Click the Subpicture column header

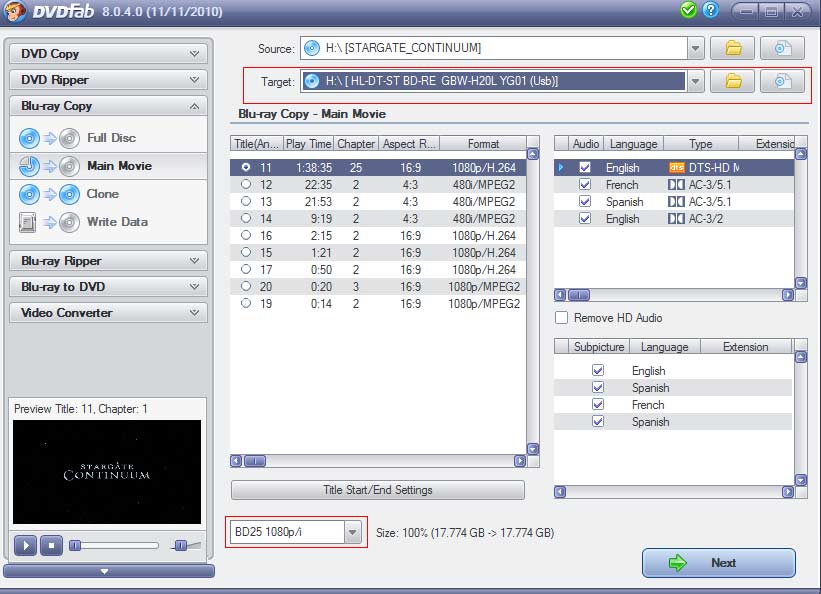[598, 347]
